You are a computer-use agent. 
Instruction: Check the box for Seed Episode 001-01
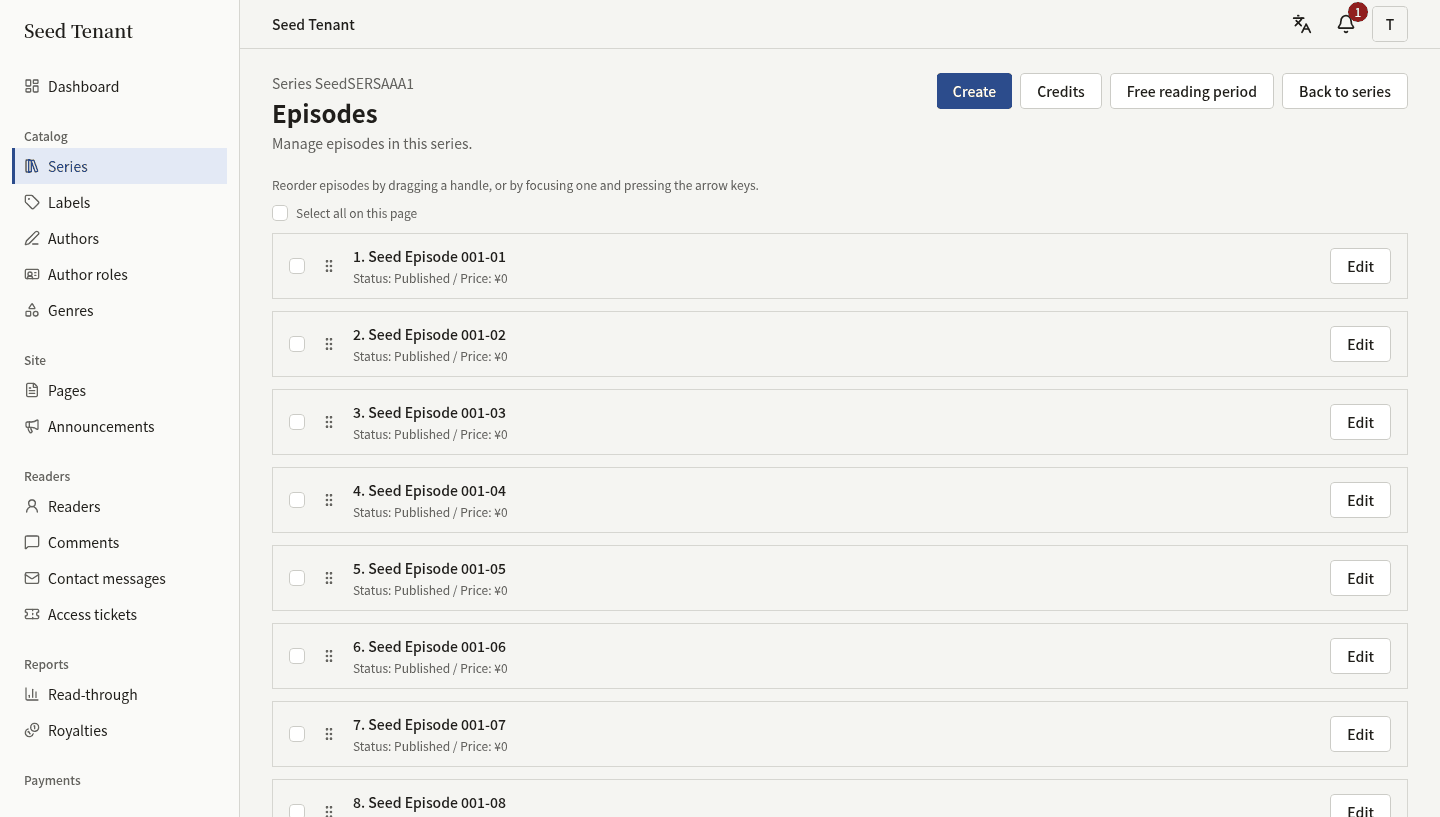tap(297, 266)
